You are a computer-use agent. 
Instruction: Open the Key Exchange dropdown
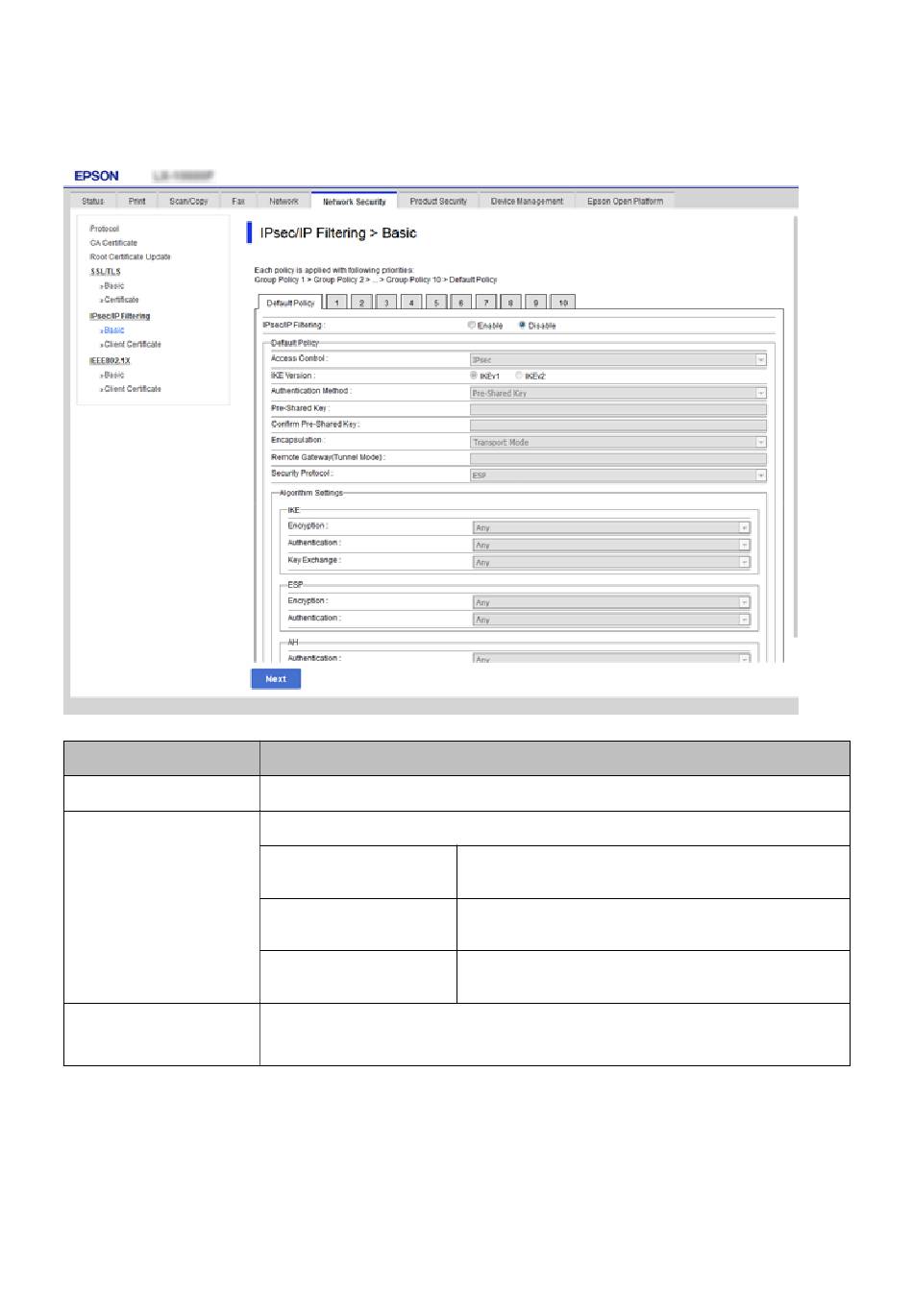coord(611,562)
